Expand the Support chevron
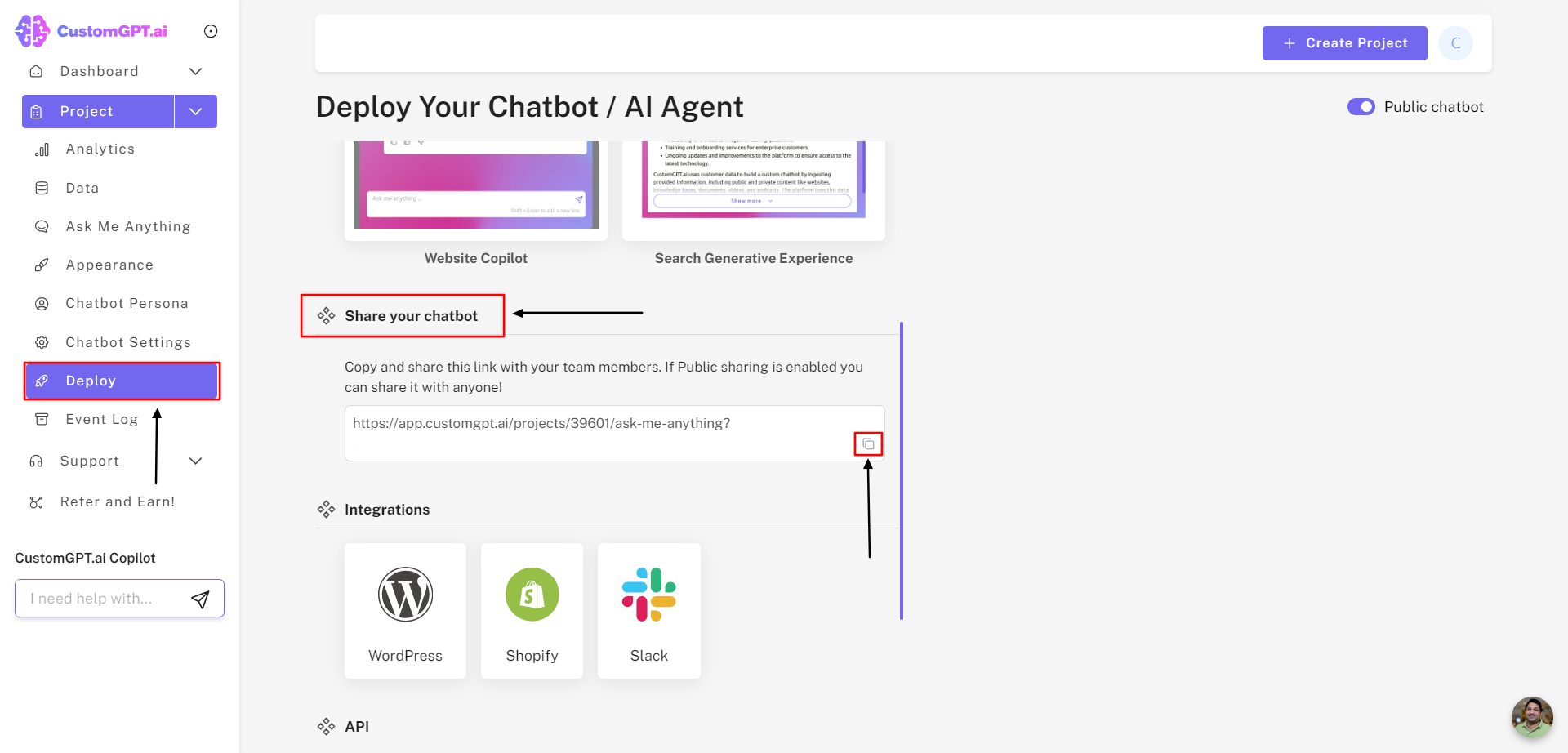This screenshot has width=1568, height=753. tap(196, 461)
